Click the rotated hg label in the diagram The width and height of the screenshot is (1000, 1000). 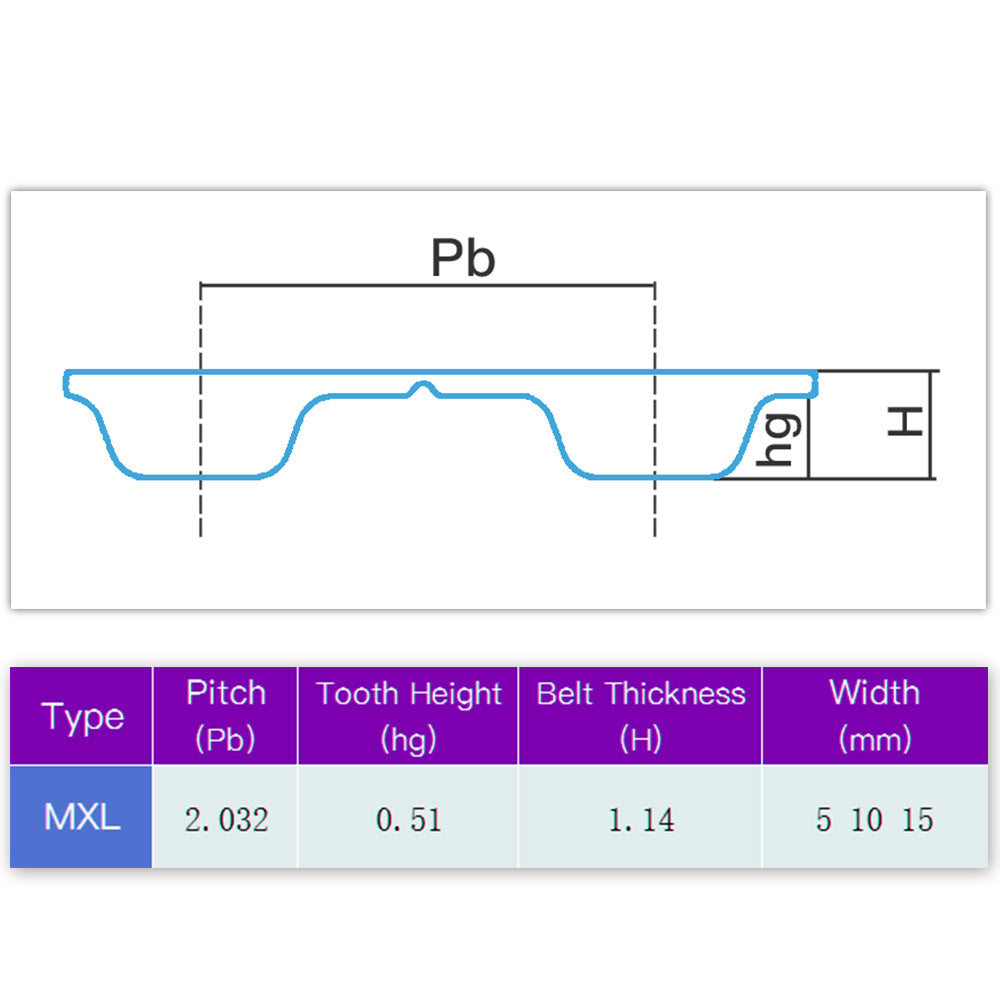click(x=779, y=440)
